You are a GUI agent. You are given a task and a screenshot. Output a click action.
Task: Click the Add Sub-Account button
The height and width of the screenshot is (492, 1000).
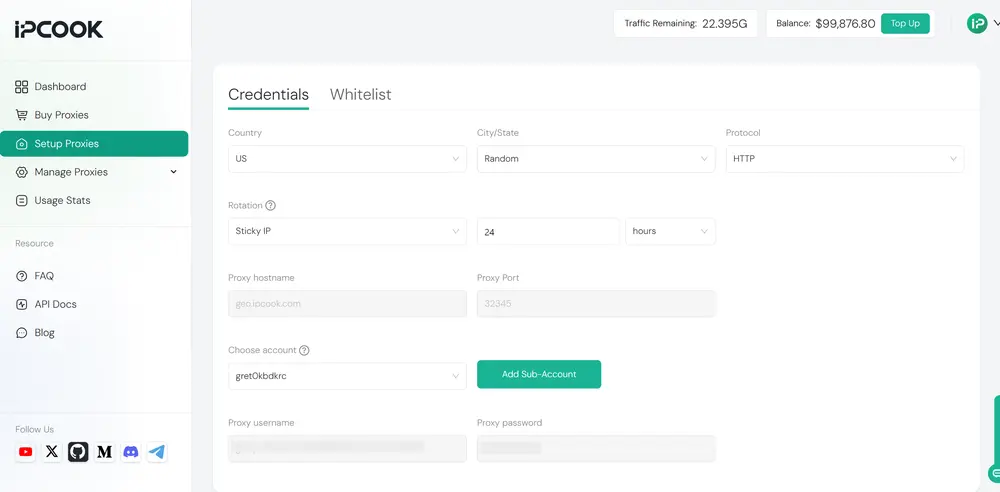point(539,374)
